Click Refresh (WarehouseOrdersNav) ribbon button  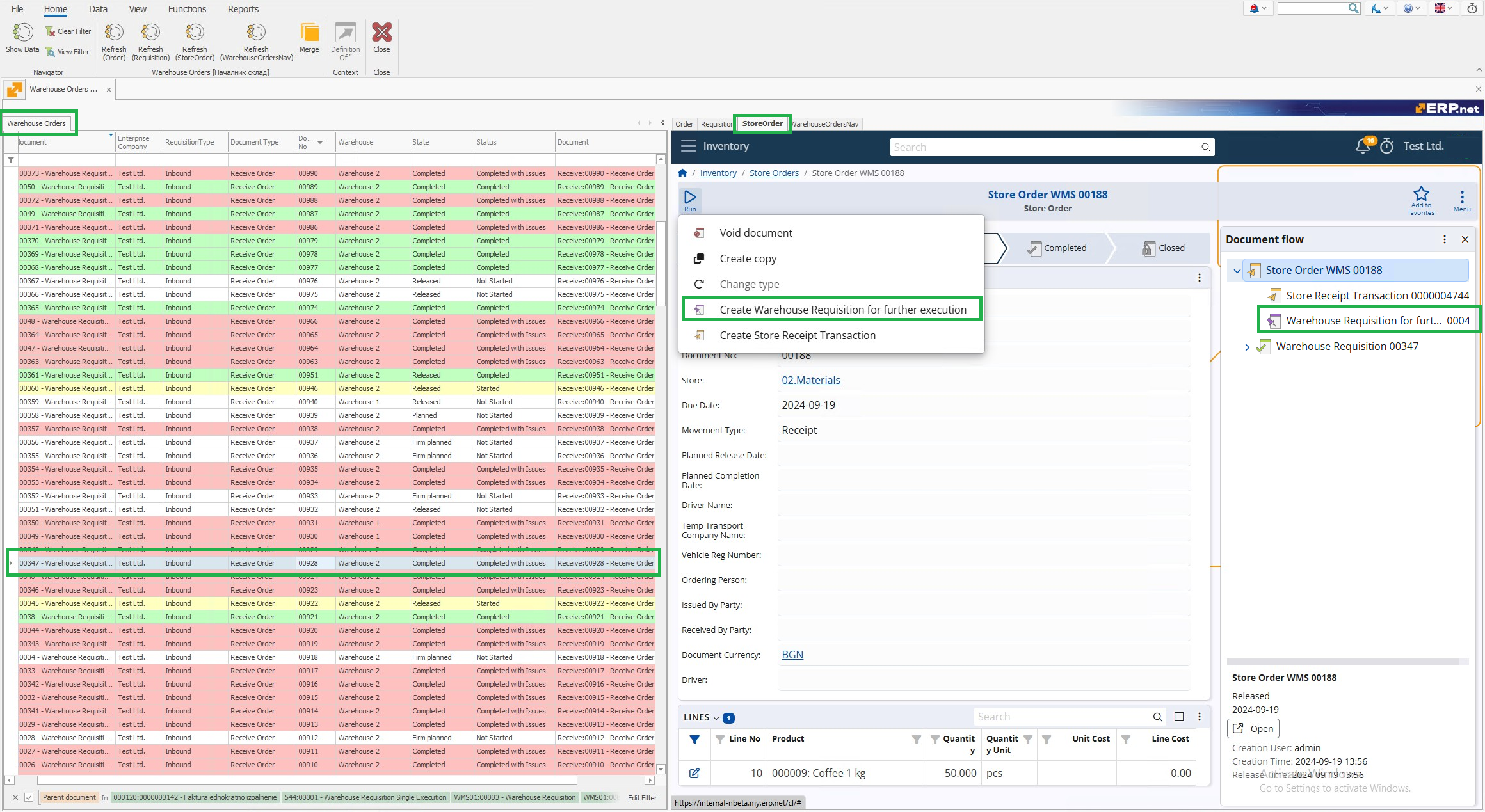256,42
